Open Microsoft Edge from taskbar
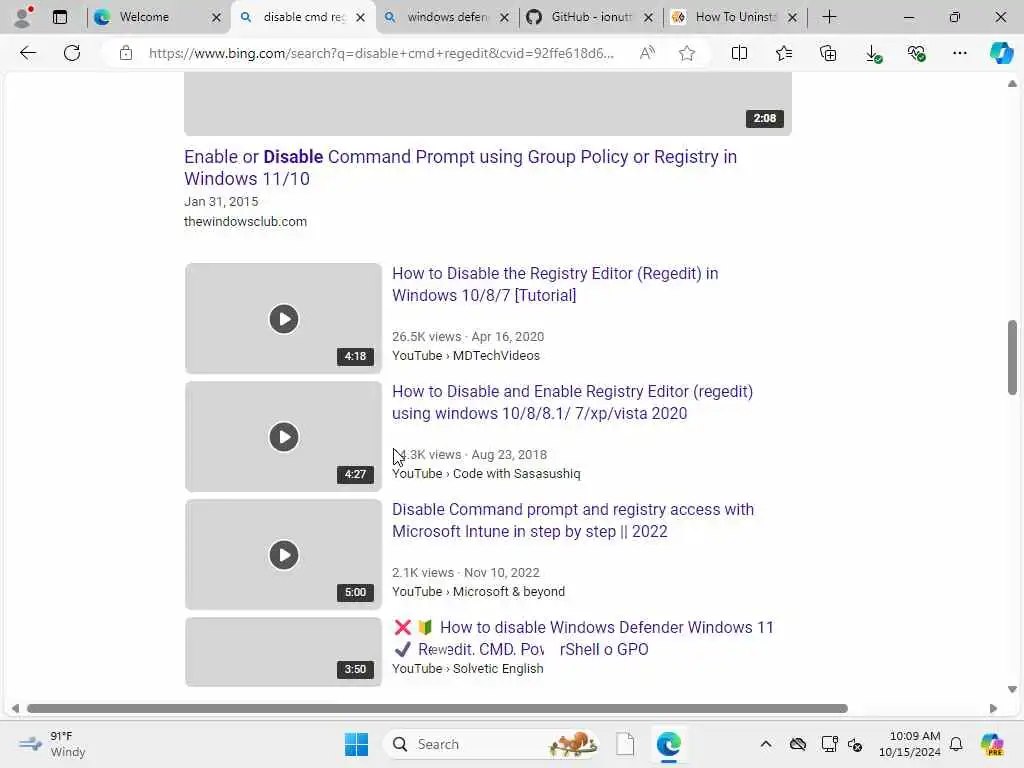 (669, 744)
